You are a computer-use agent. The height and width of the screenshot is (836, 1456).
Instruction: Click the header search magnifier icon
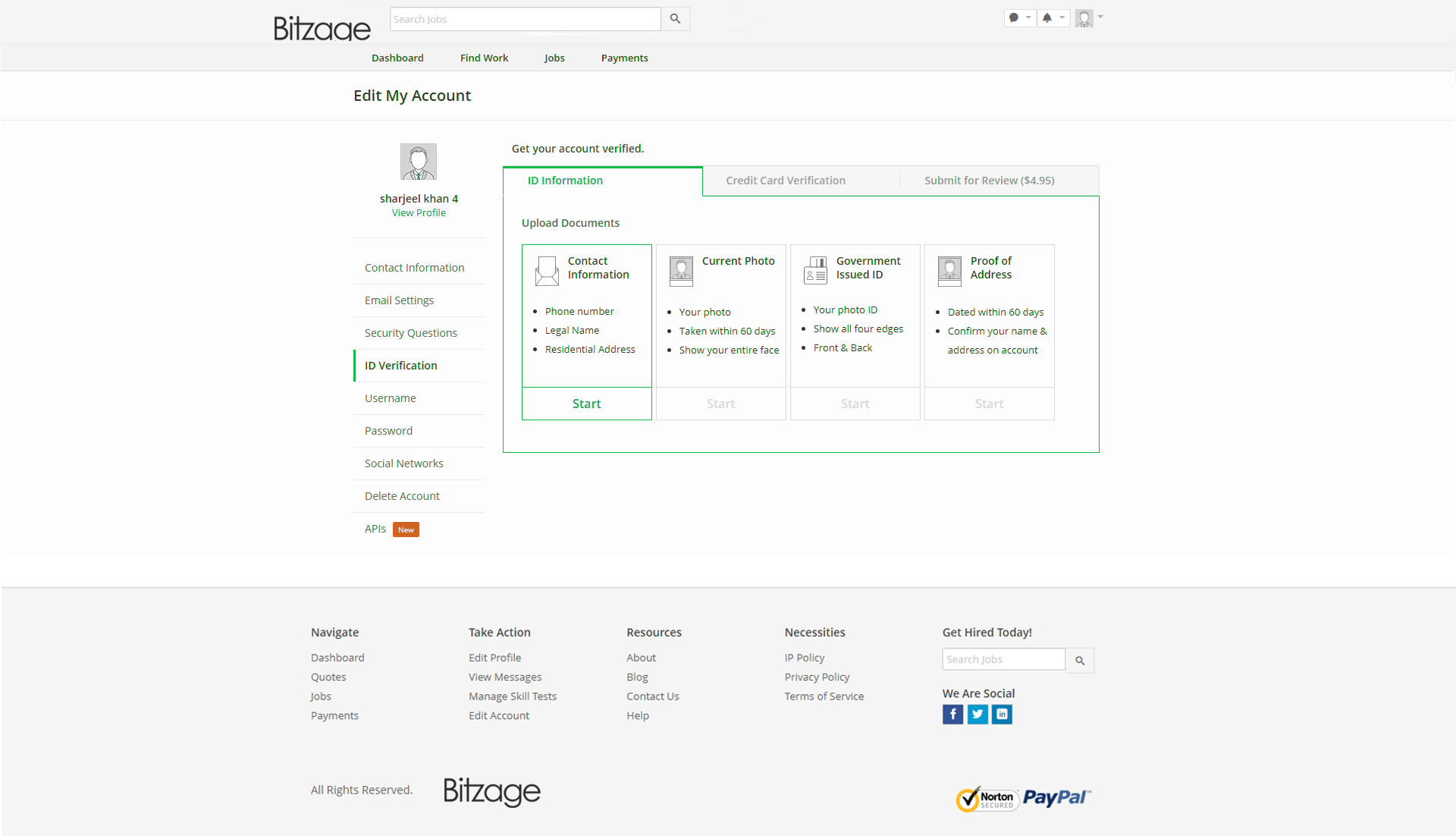(x=675, y=19)
